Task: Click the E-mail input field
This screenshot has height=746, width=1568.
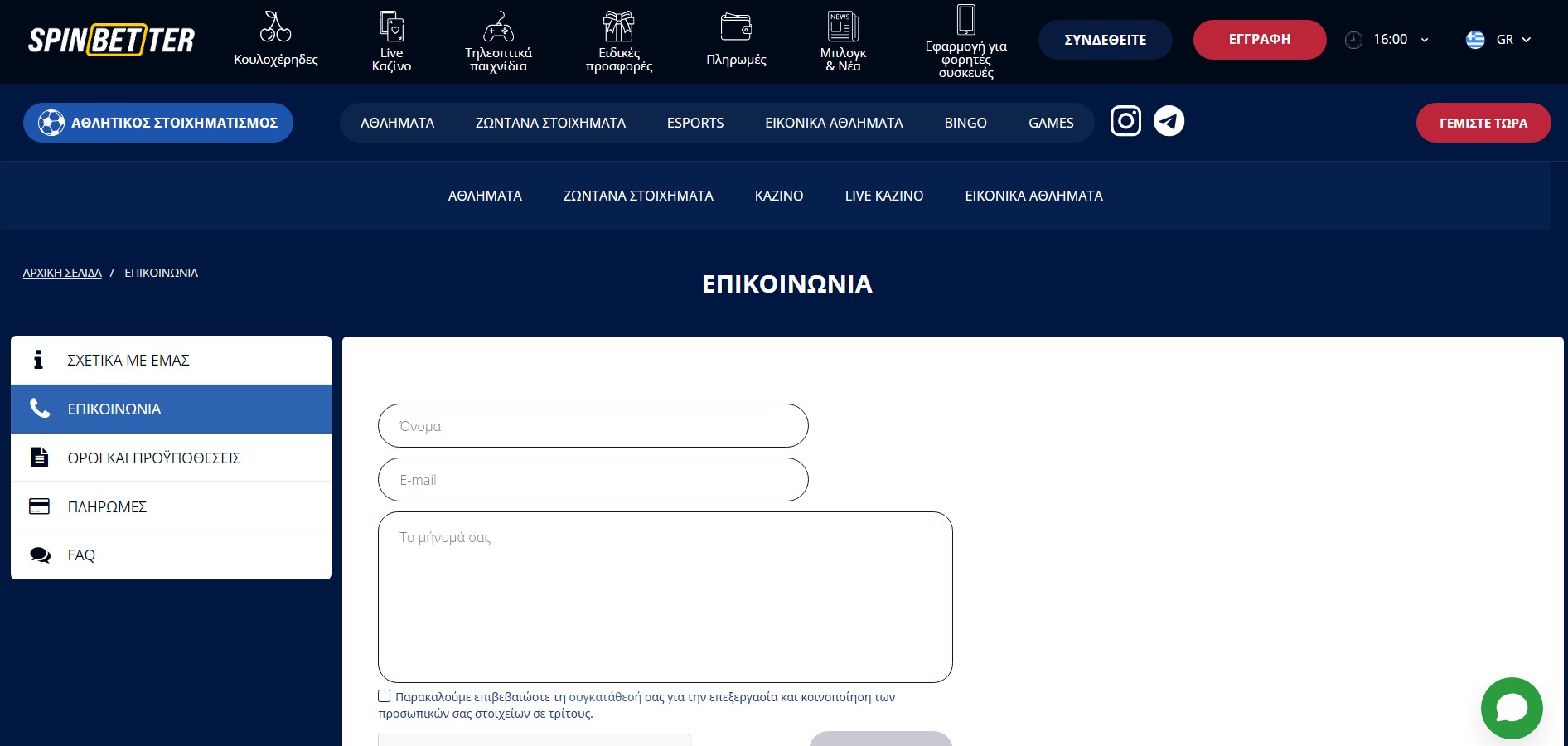Action: [x=593, y=479]
